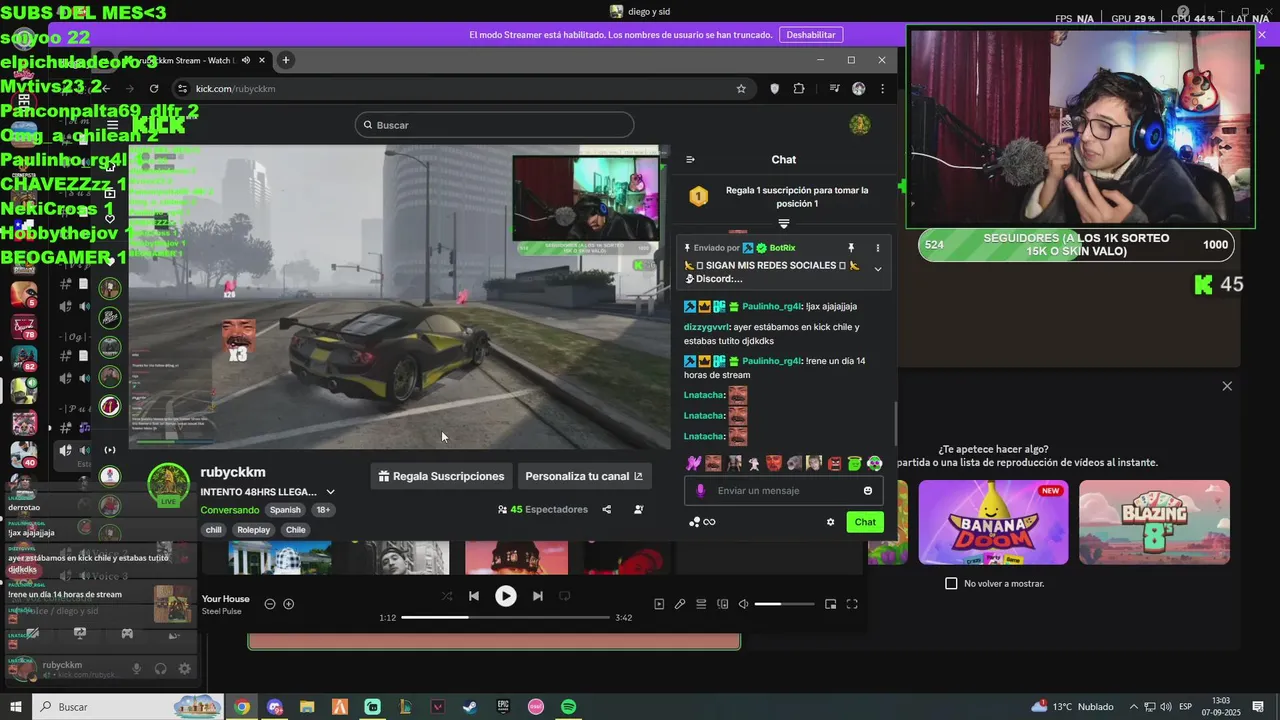The image size is (1280, 720).
Task: Open the Blazing 8s game card
Action: [1154, 522]
